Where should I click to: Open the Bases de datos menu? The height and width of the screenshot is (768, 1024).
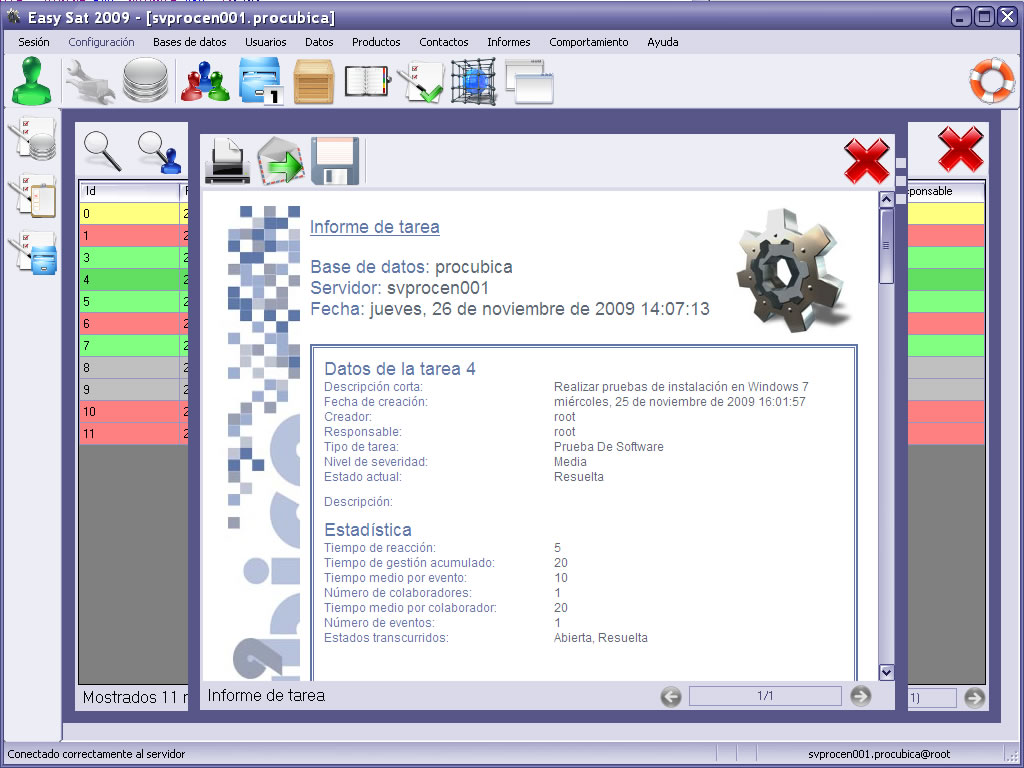coord(190,42)
